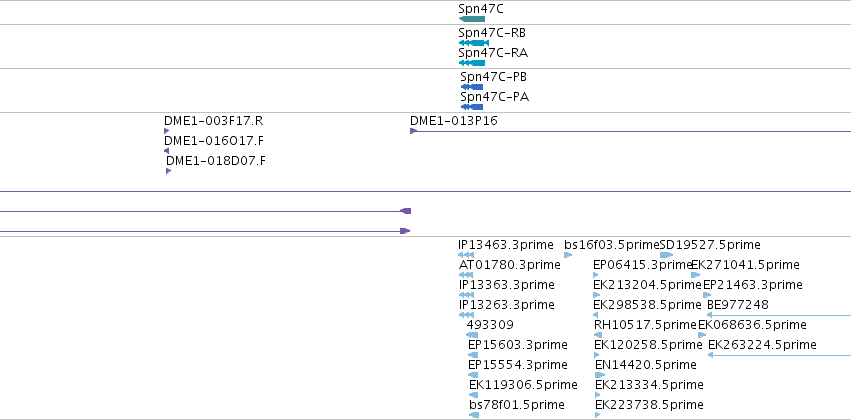The width and height of the screenshot is (851, 420).
Task: Click the EK120258.5prime arrow glyph
Action: click(x=597, y=355)
